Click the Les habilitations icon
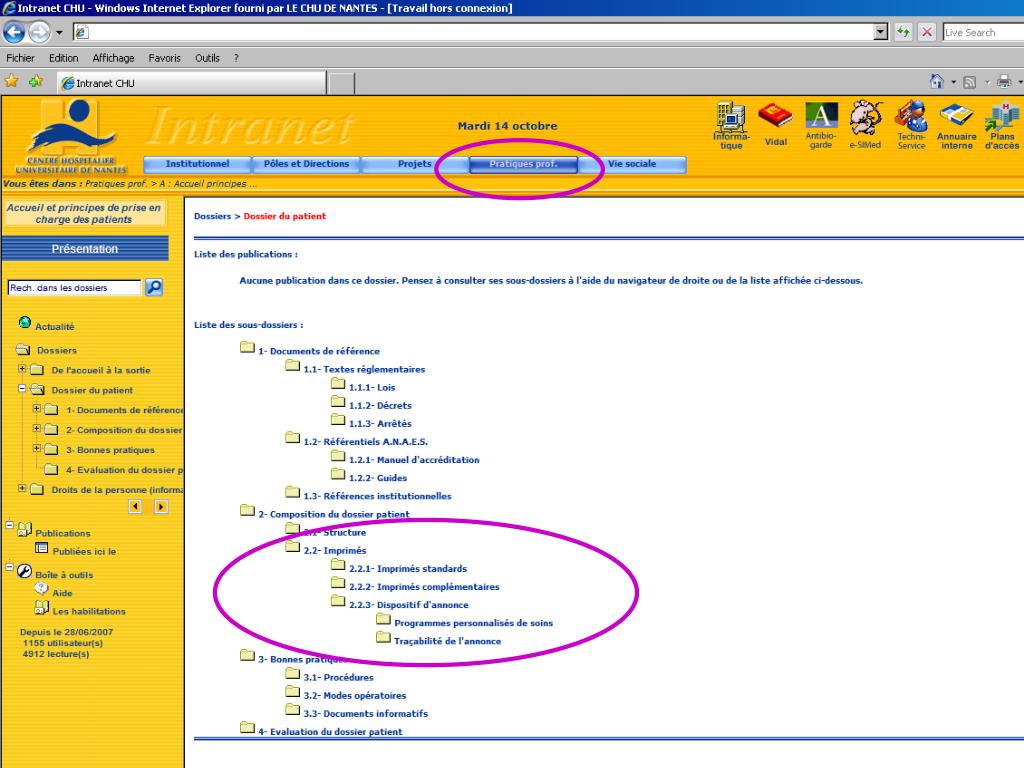The image size is (1024, 768). pyautogui.click(x=41, y=609)
